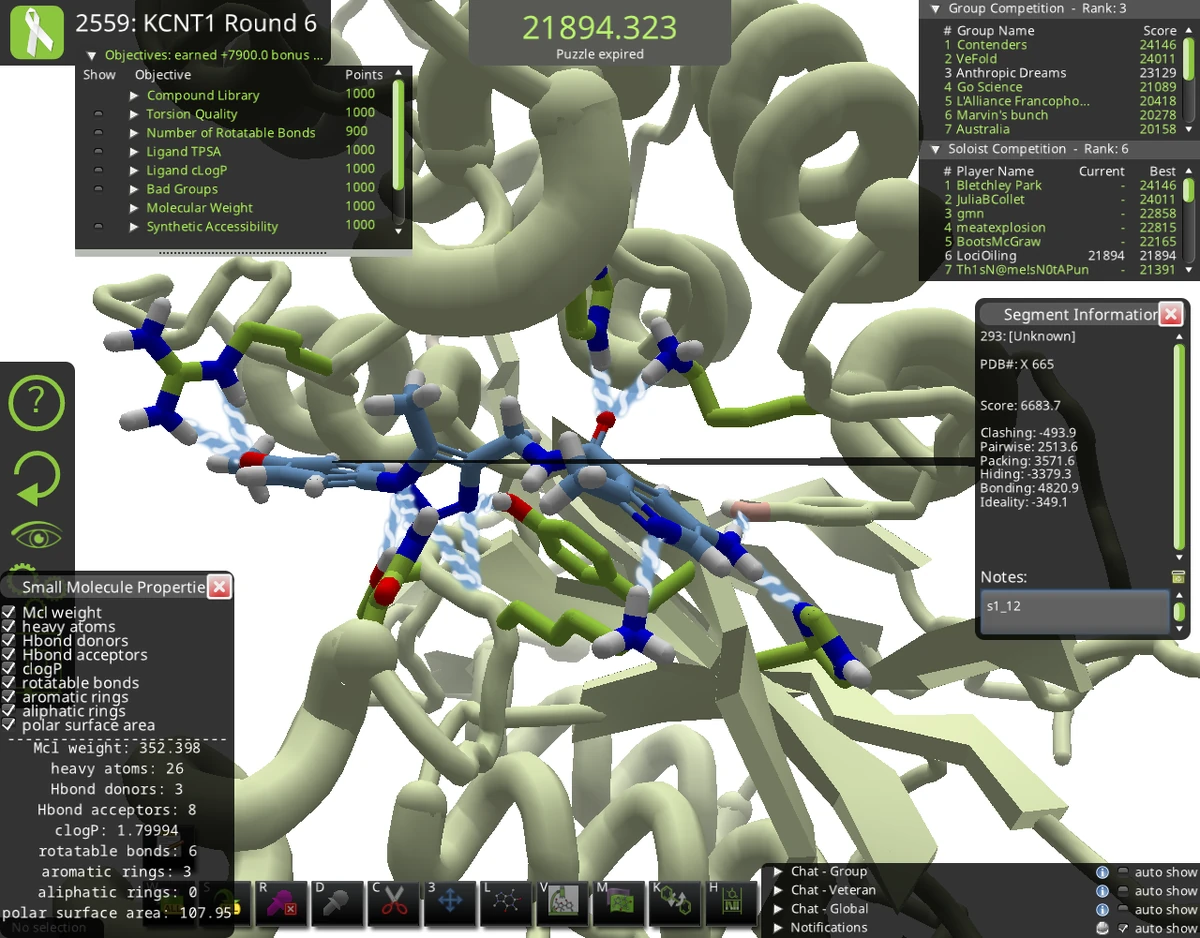Expand the Compound Library objective
This screenshot has height=938, width=1200.
[133, 94]
